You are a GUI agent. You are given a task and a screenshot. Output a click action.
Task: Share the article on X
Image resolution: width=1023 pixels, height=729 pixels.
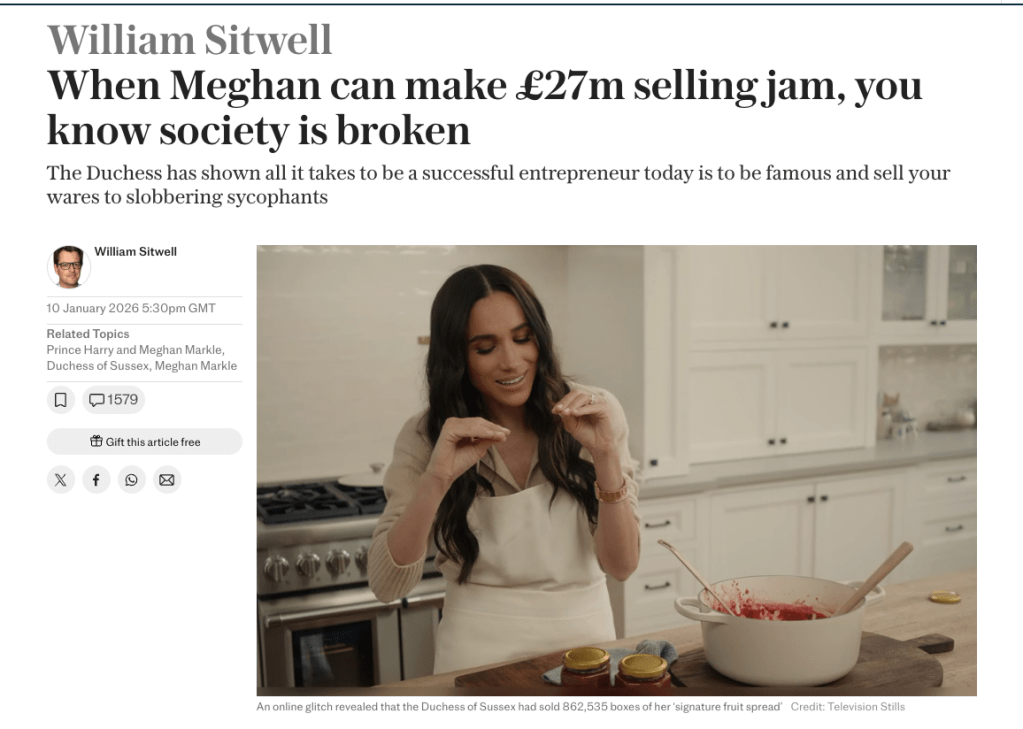pyautogui.click(x=61, y=480)
